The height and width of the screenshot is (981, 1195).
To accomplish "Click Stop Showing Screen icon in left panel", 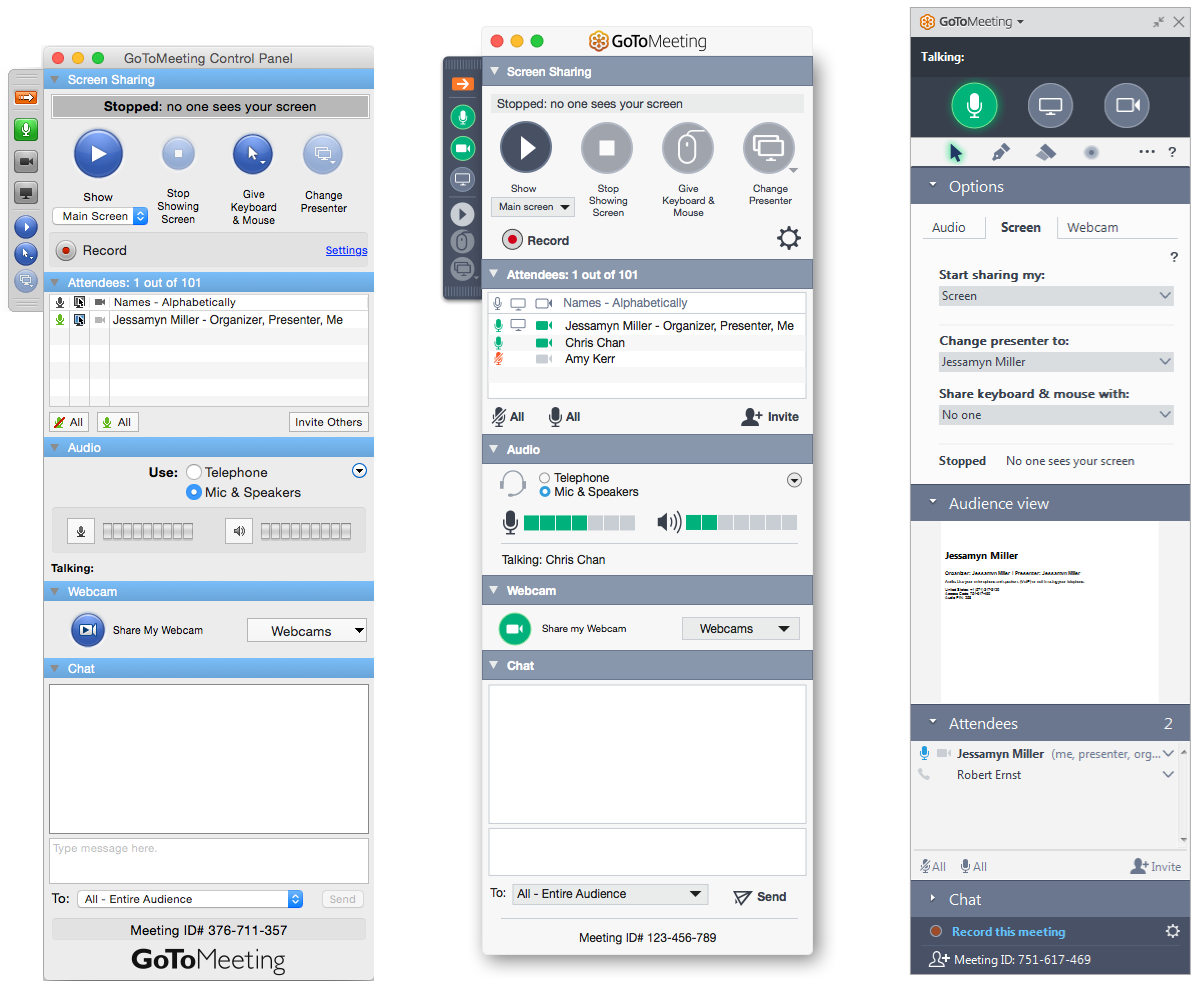I will pos(178,154).
